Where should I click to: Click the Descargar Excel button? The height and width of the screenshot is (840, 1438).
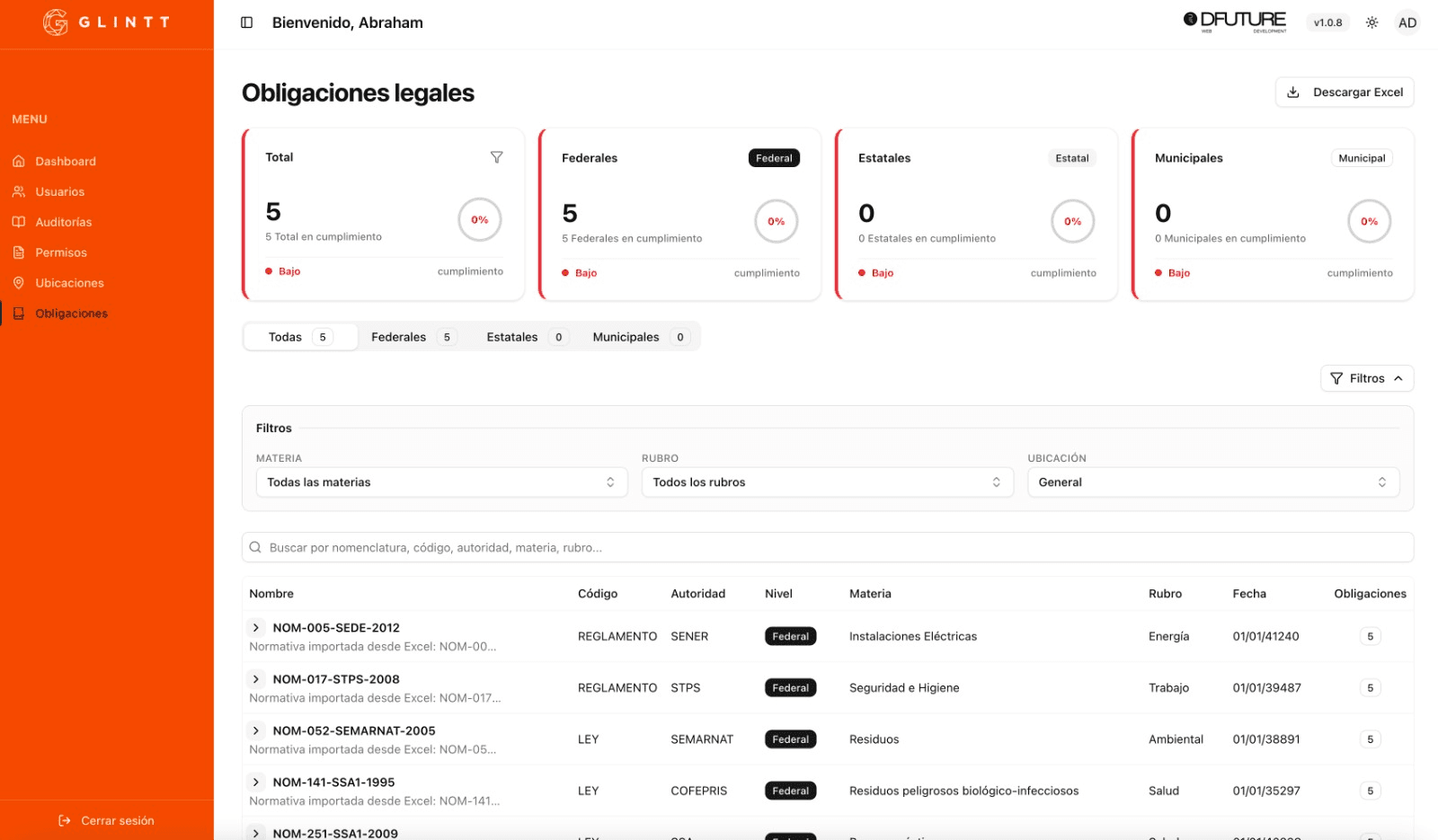pyautogui.click(x=1345, y=92)
